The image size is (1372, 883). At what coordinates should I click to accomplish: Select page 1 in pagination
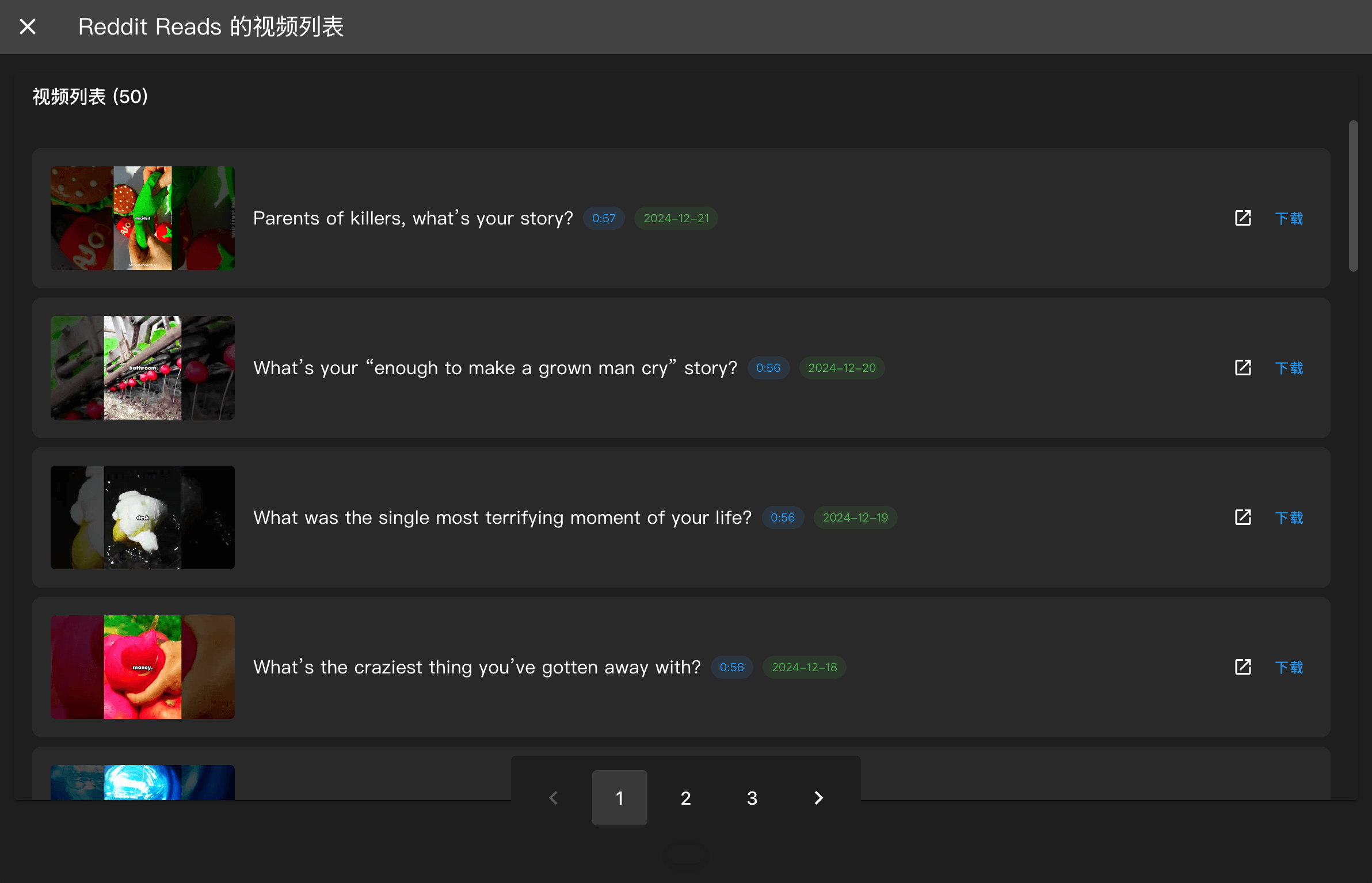tap(619, 798)
